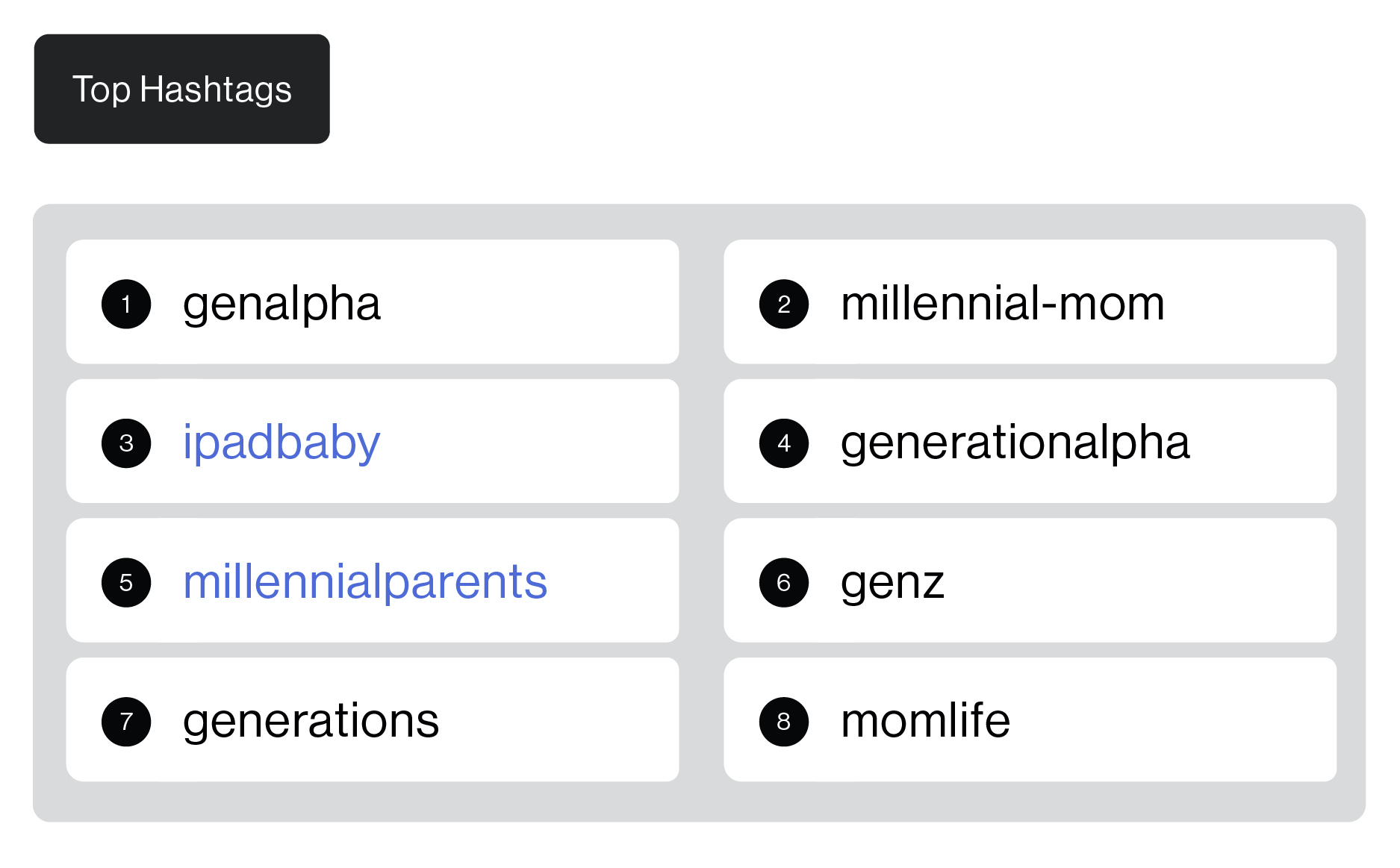The width and height of the screenshot is (1400, 868).
Task: Click the number 6 badge beside genz
Action: (x=783, y=582)
